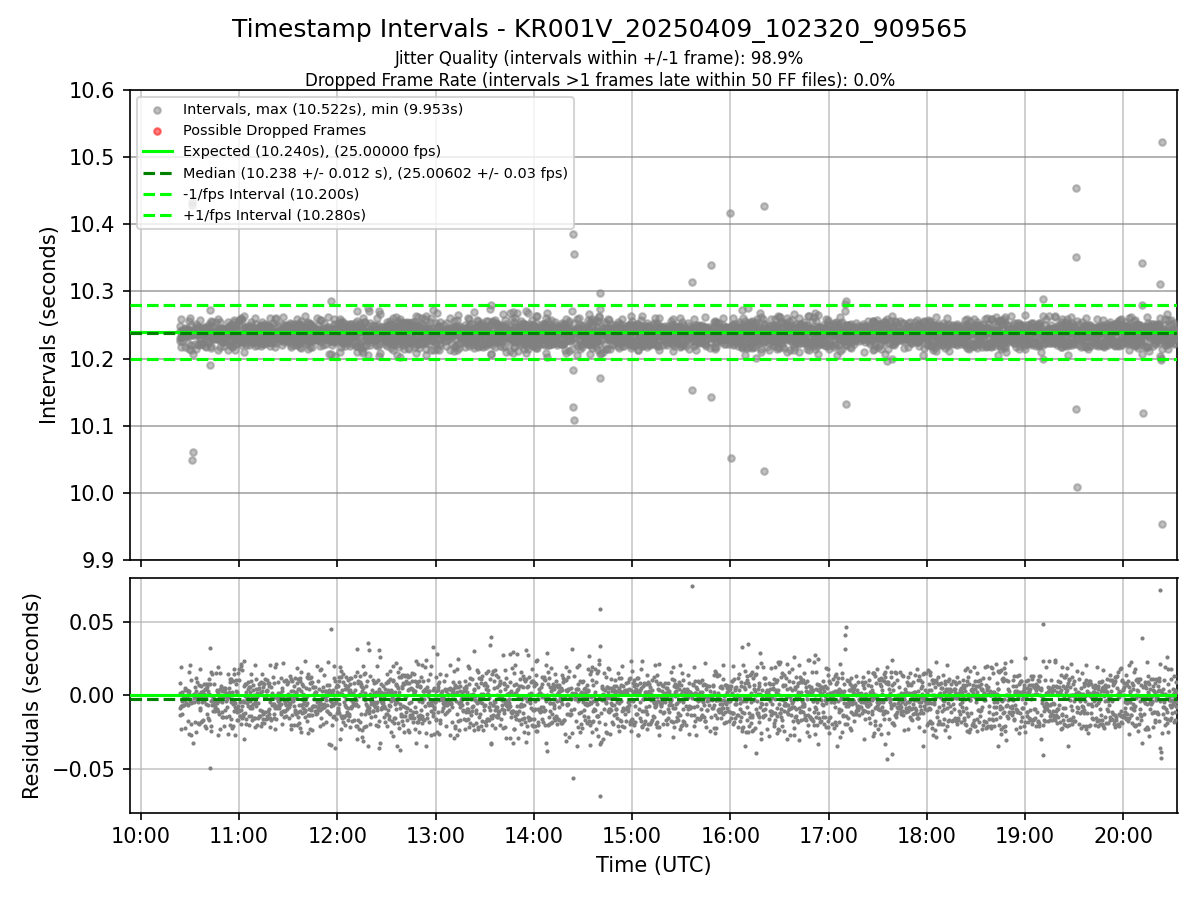
Task: Select the Dropped Frame Rate 0.0% subtitle
Action: [599, 79]
